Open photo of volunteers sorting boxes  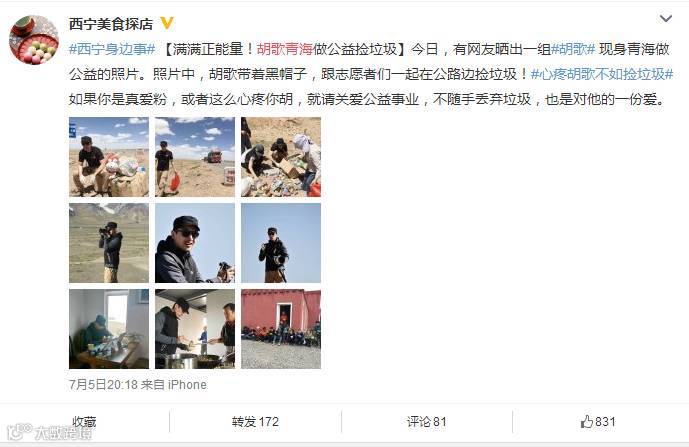[281, 157]
